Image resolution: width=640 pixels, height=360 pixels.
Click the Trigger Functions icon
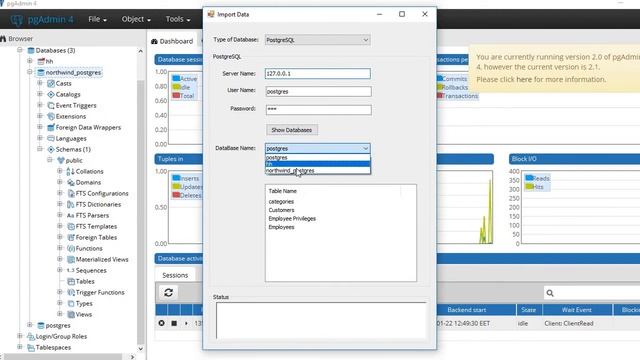click(71, 293)
